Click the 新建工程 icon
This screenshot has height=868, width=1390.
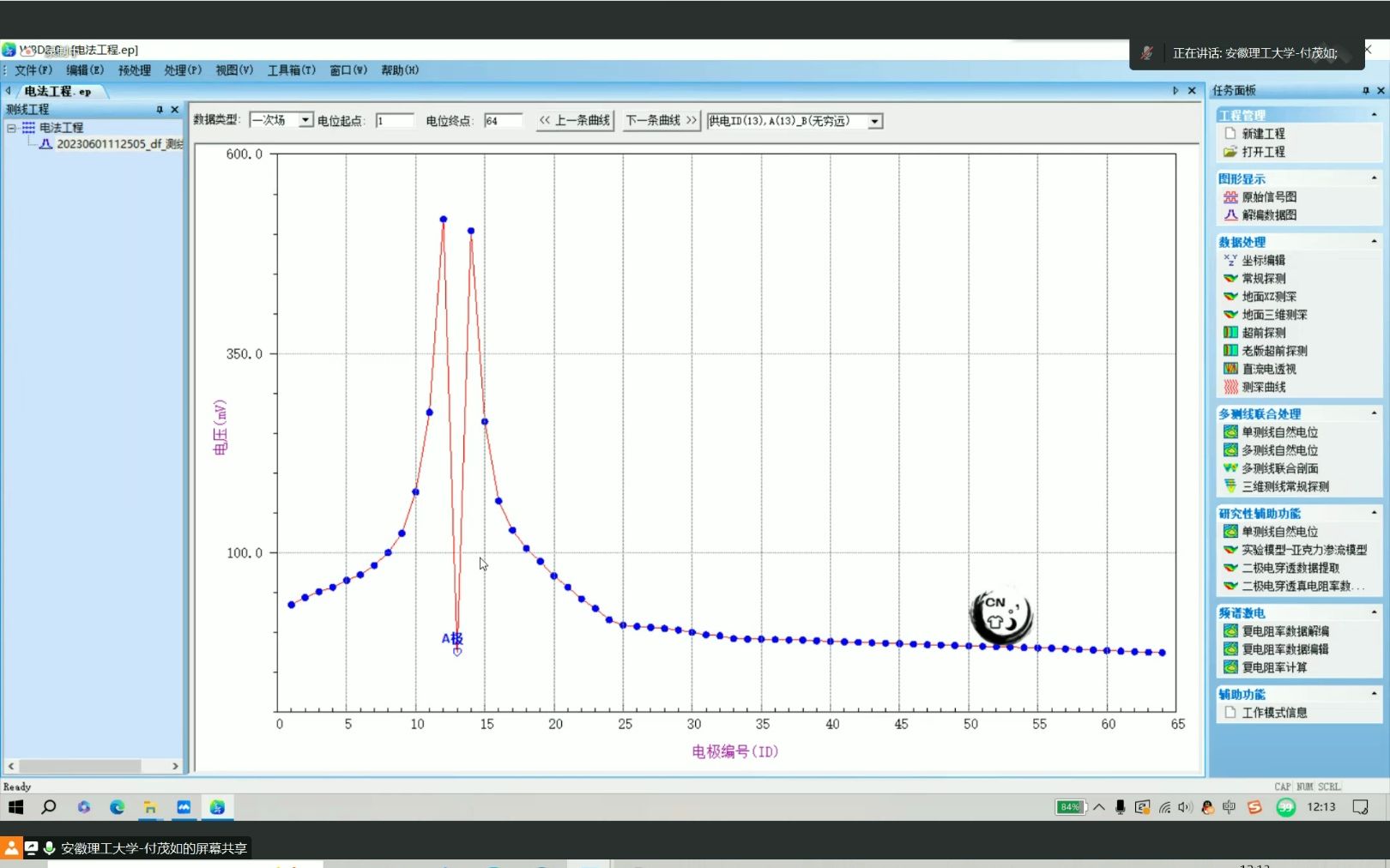pyautogui.click(x=1230, y=134)
